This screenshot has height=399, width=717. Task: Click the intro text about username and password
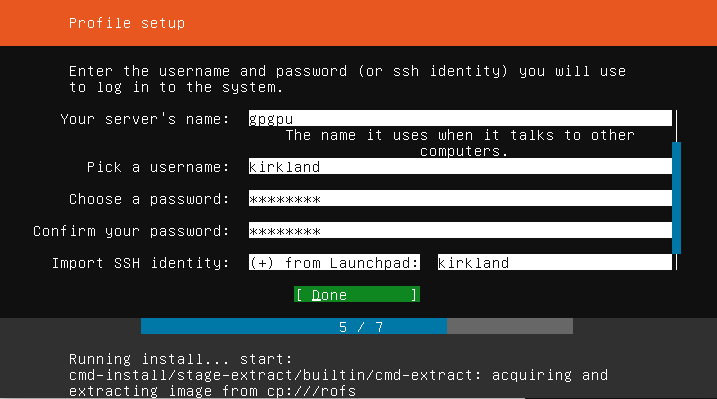tap(348, 79)
